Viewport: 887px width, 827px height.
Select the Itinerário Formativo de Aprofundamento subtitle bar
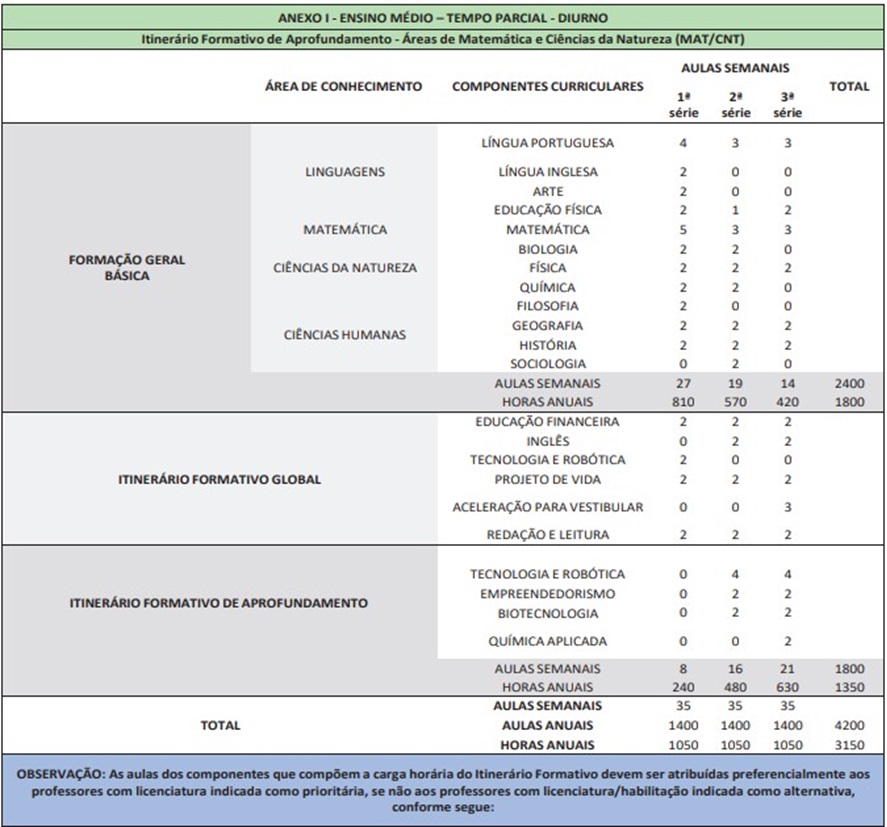(443, 40)
